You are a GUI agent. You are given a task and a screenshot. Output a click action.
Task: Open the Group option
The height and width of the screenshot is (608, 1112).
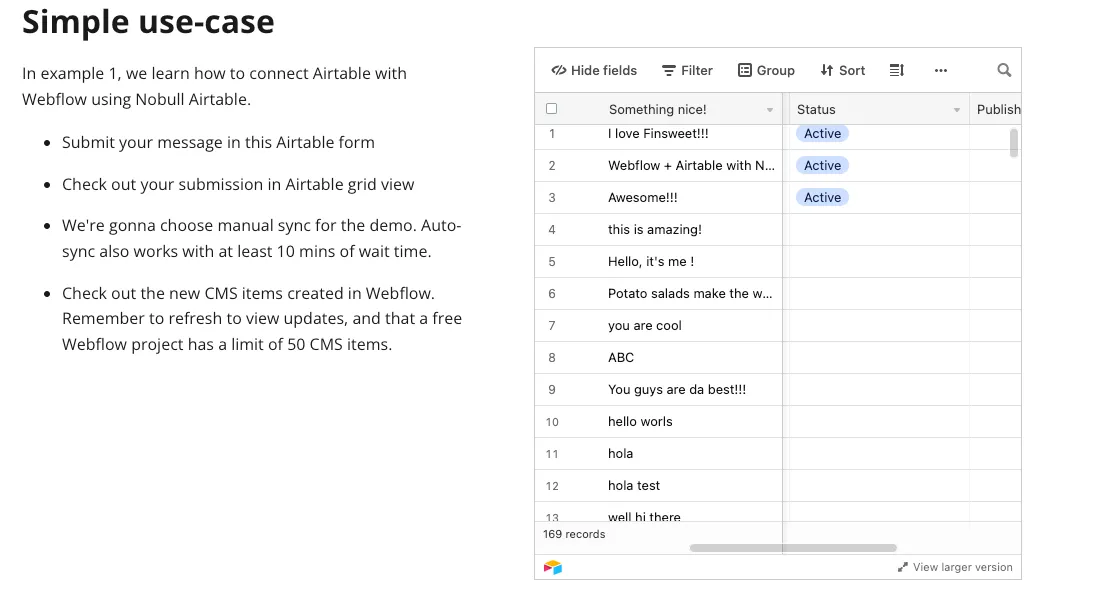(x=766, y=70)
